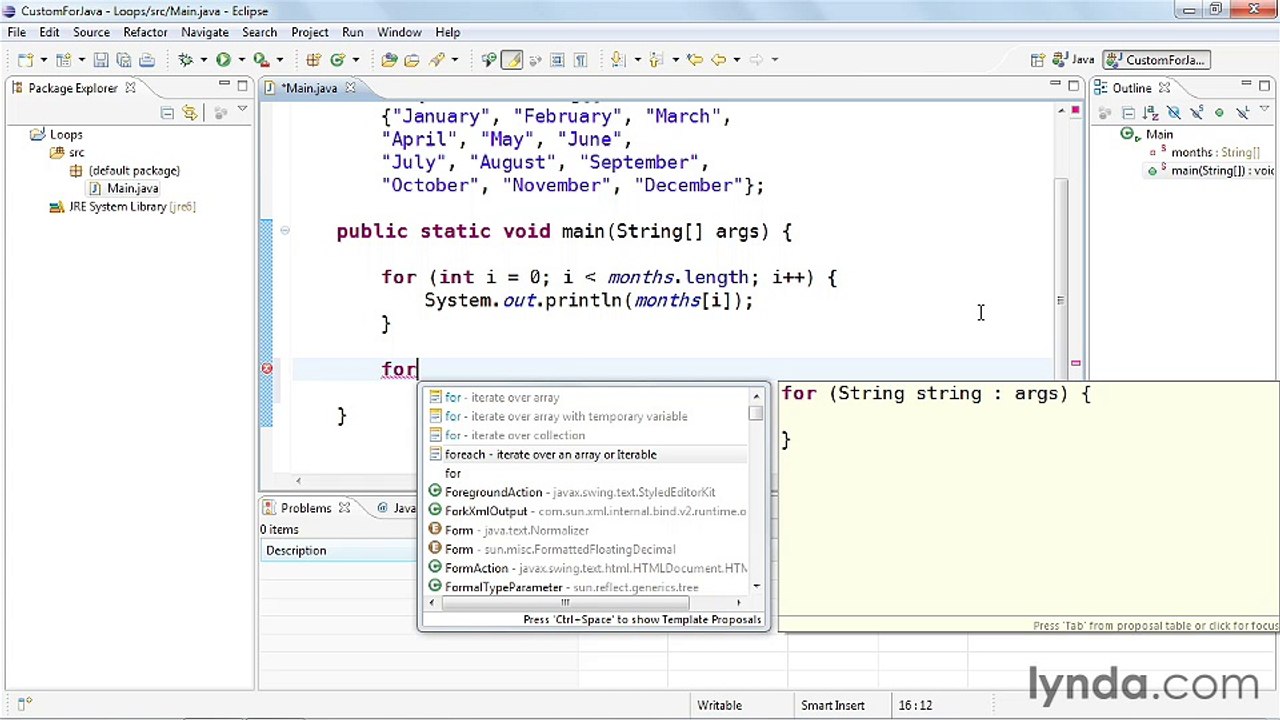The height and width of the screenshot is (720, 1280).
Task: Create a new Java package icon
Action: 313,60
